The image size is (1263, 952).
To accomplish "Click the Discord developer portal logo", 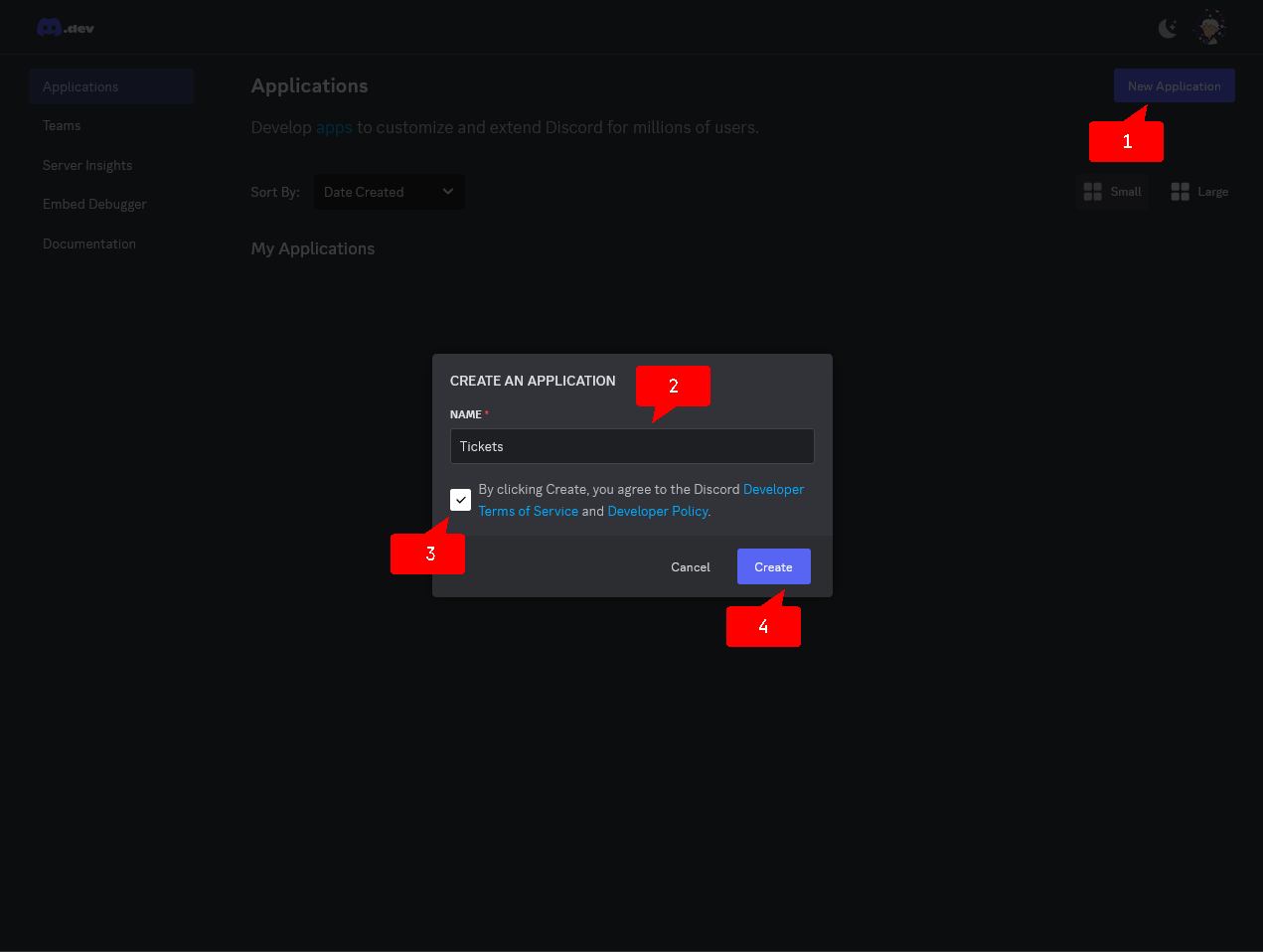I will tap(64, 27).
